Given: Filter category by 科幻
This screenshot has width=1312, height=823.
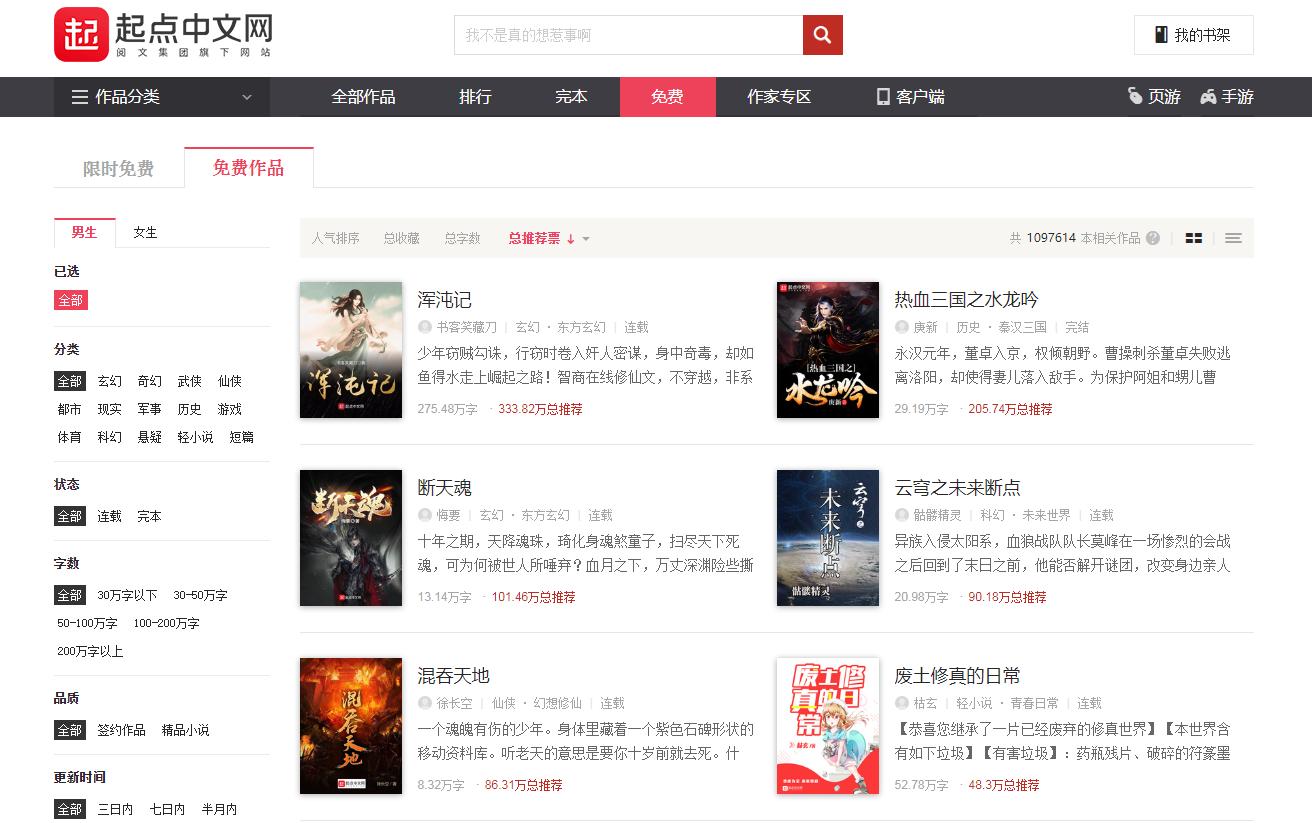Looking at the screenshot, I should 110,437.
